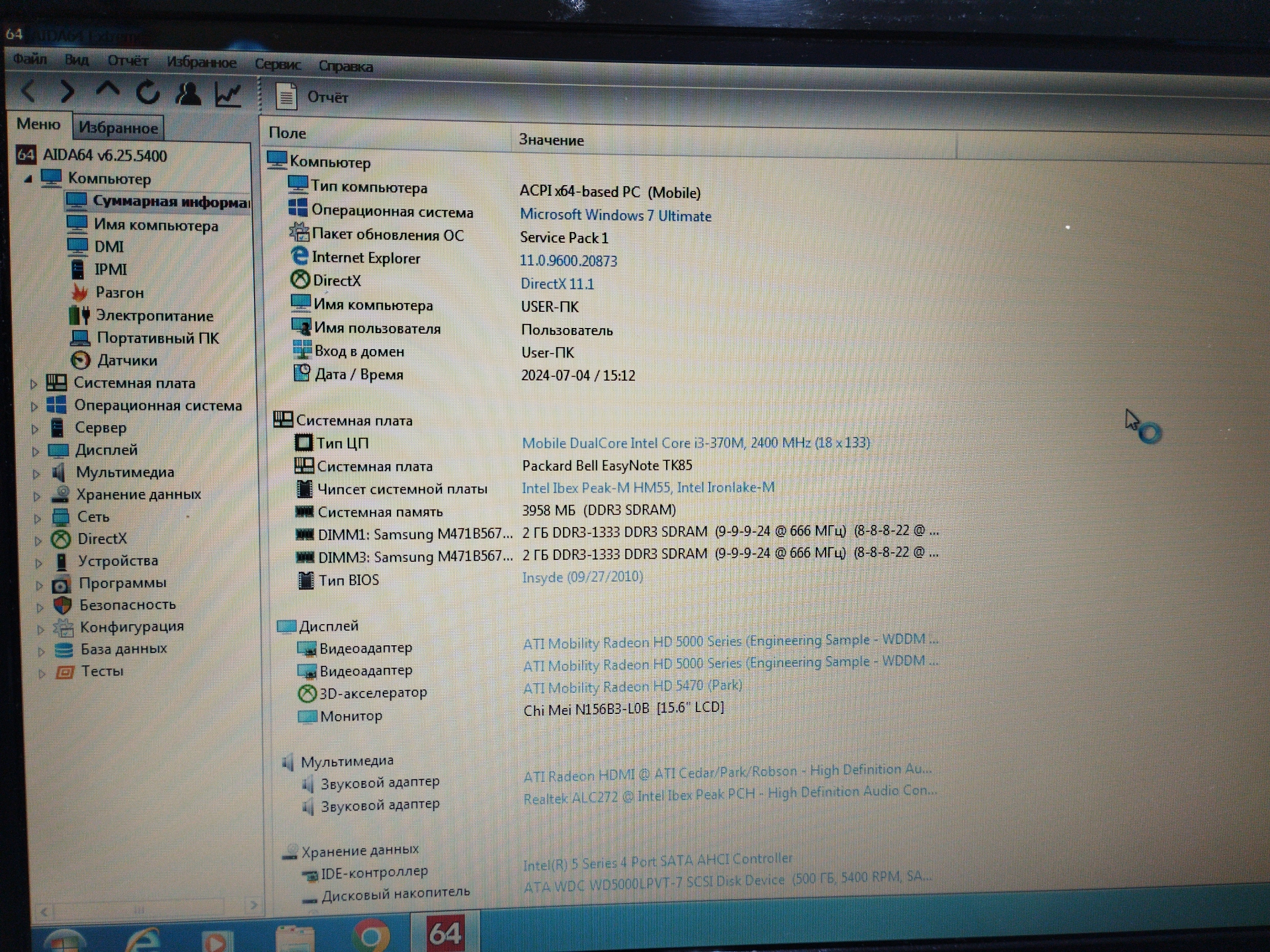
Task: Click left arrow of tree horizontal scrollbar
Action: tap(44, 912)
